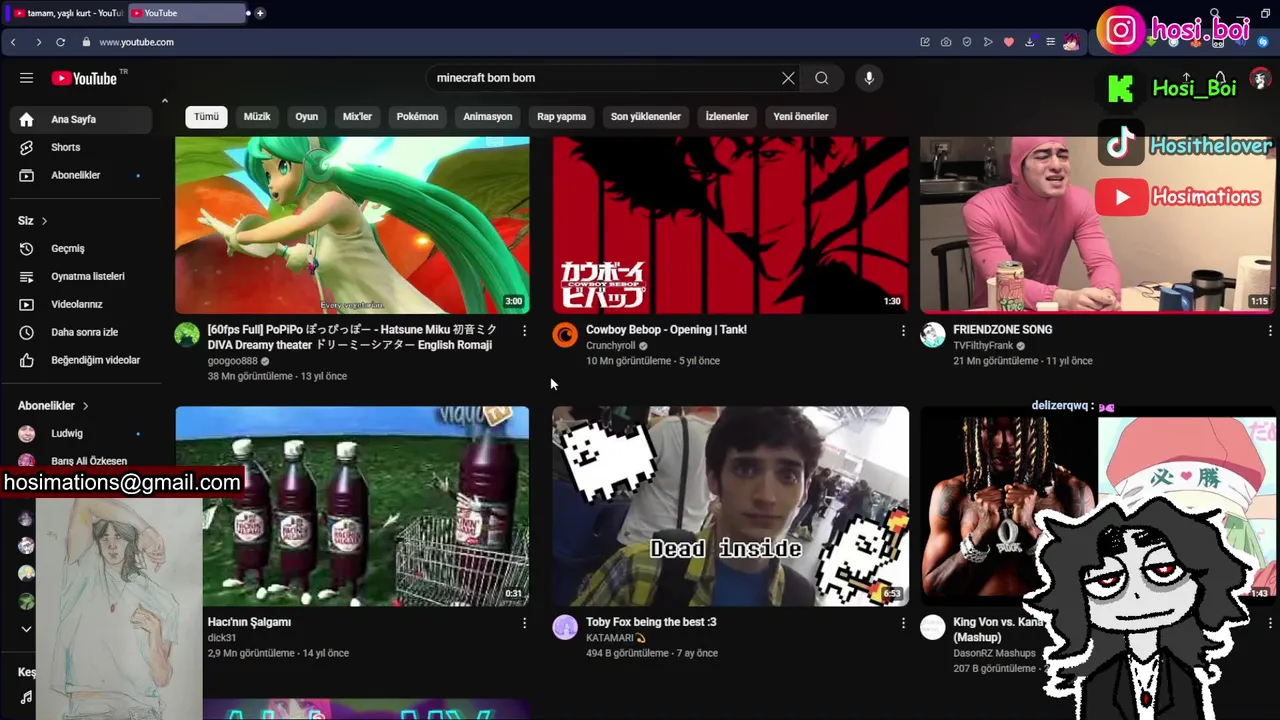Open the FRIENDZONE SONG video title

(1002, 329)
